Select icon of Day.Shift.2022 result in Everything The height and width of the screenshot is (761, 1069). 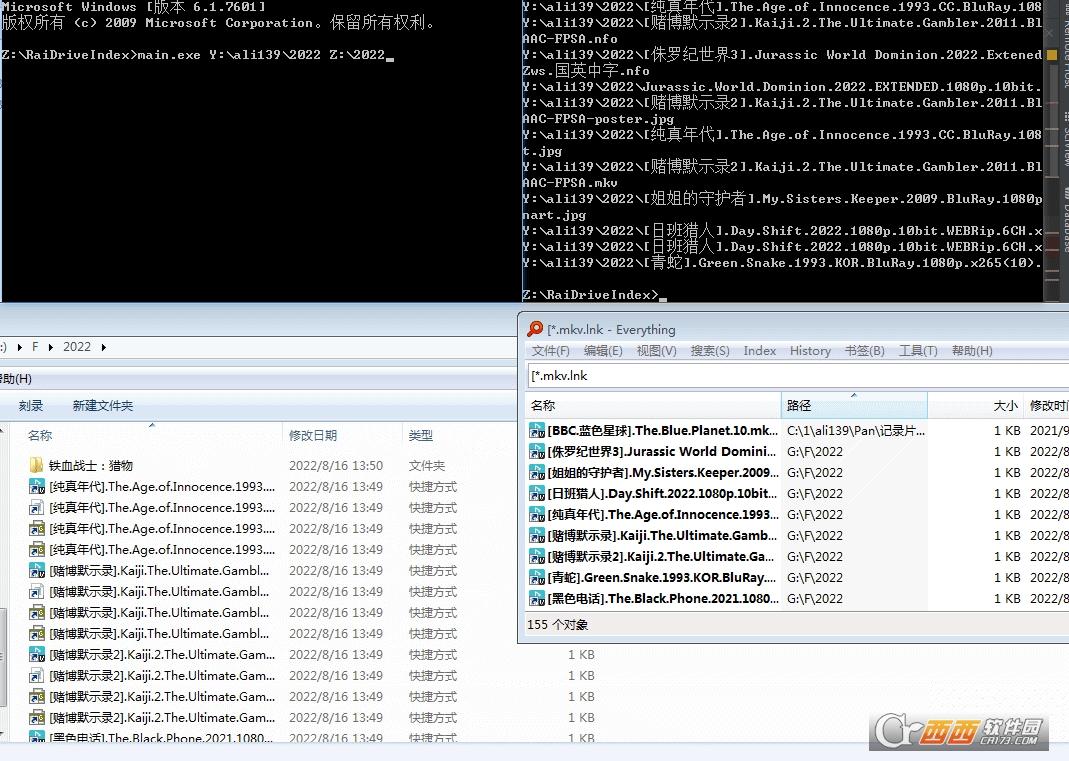click(x=537, y=494)
